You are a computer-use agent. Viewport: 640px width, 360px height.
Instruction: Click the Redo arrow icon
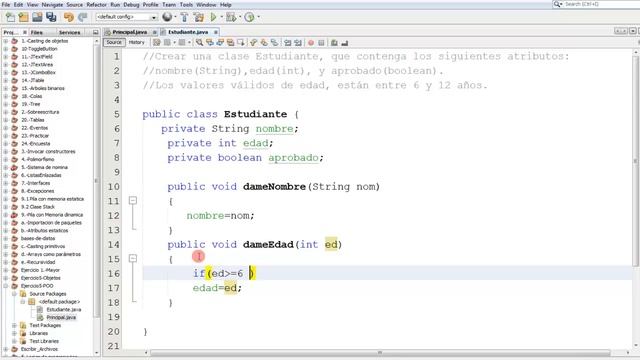point(82,17)
